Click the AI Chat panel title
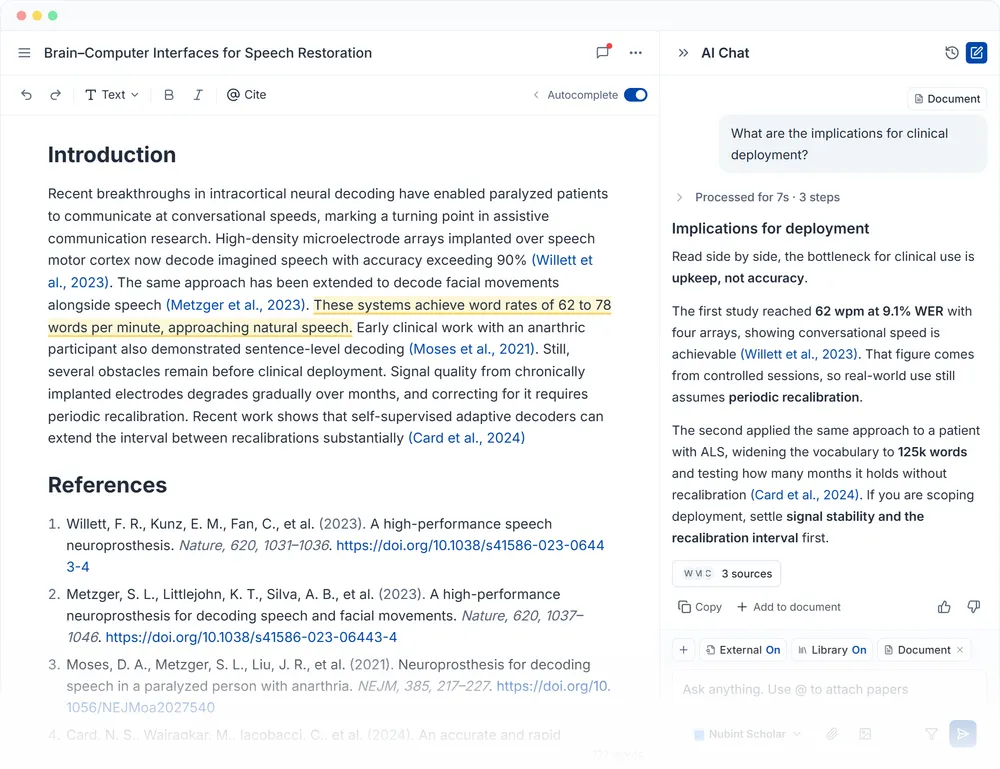 tap(725, 53)
